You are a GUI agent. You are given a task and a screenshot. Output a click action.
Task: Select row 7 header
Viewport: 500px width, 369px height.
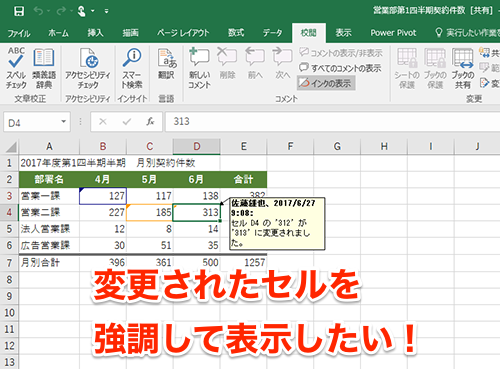tap(9, 263)
